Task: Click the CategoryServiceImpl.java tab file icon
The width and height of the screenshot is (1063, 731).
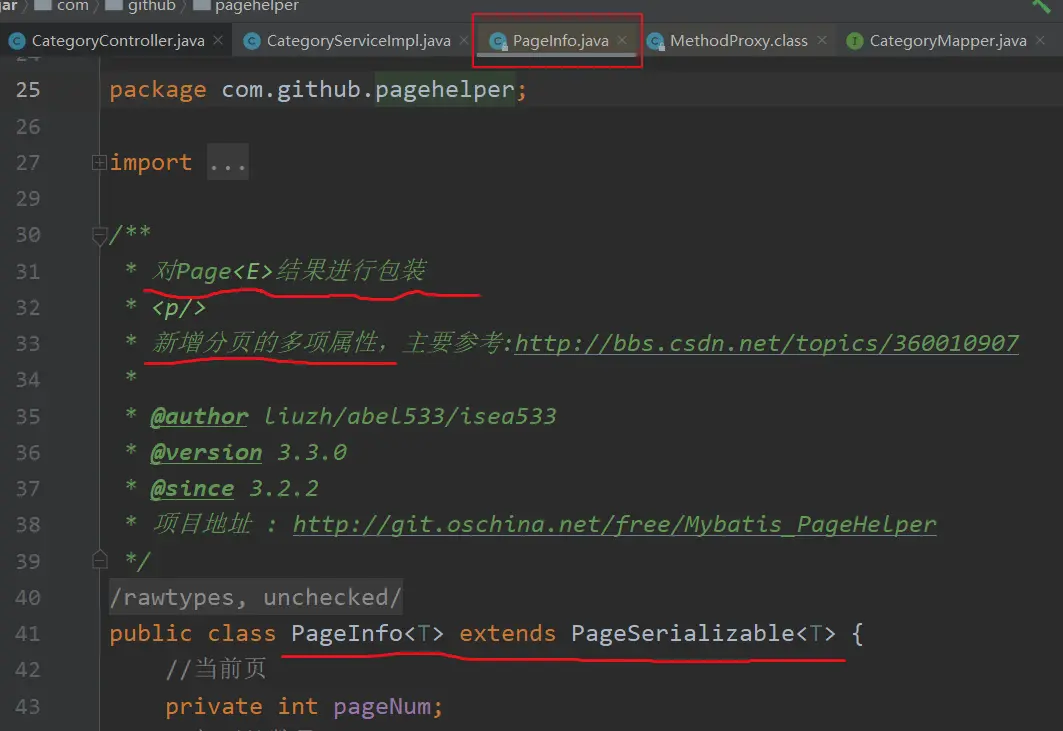Action: [x=251, y=41]
